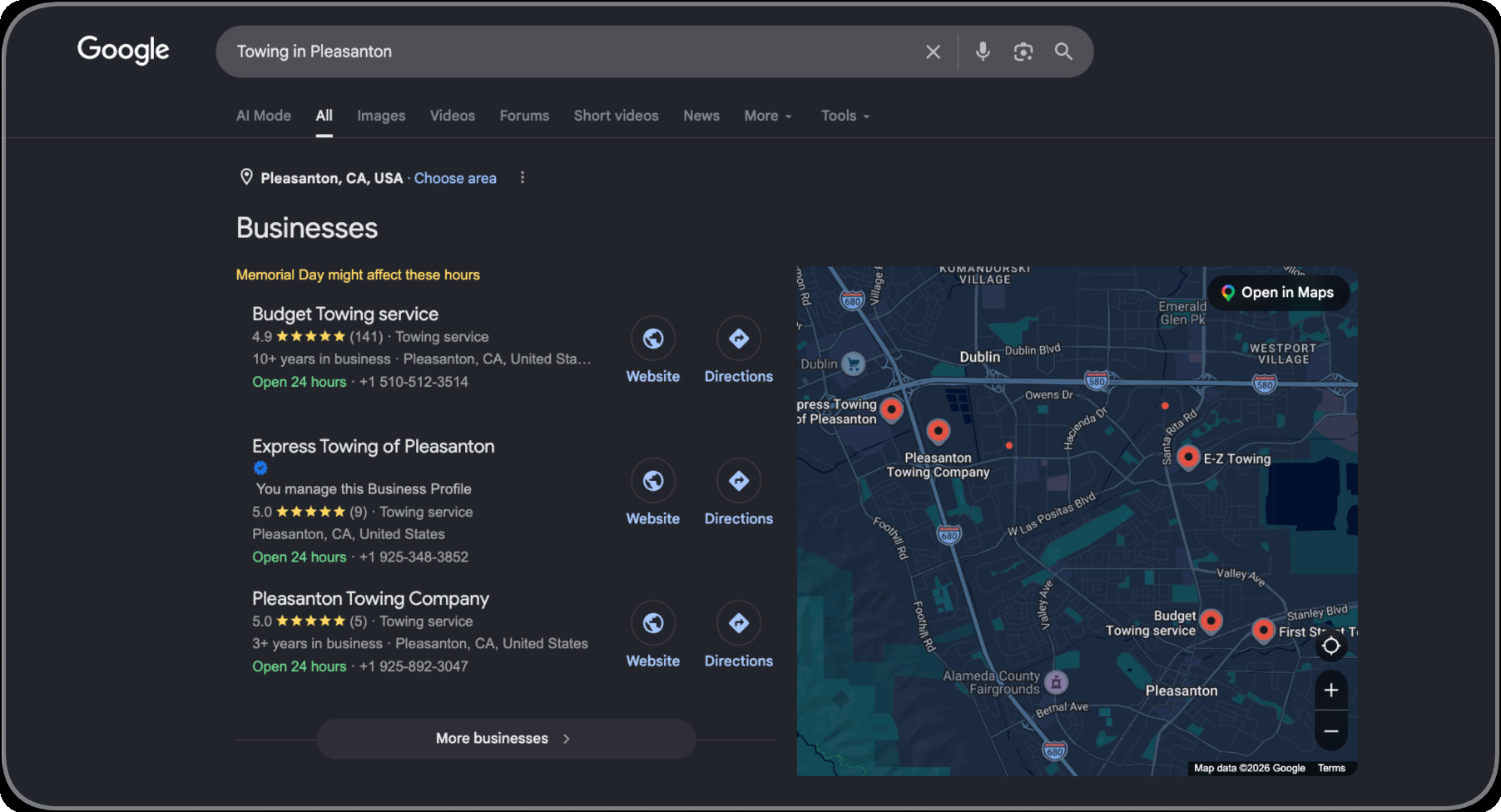Click the Choose area link

tap(455, 178)
